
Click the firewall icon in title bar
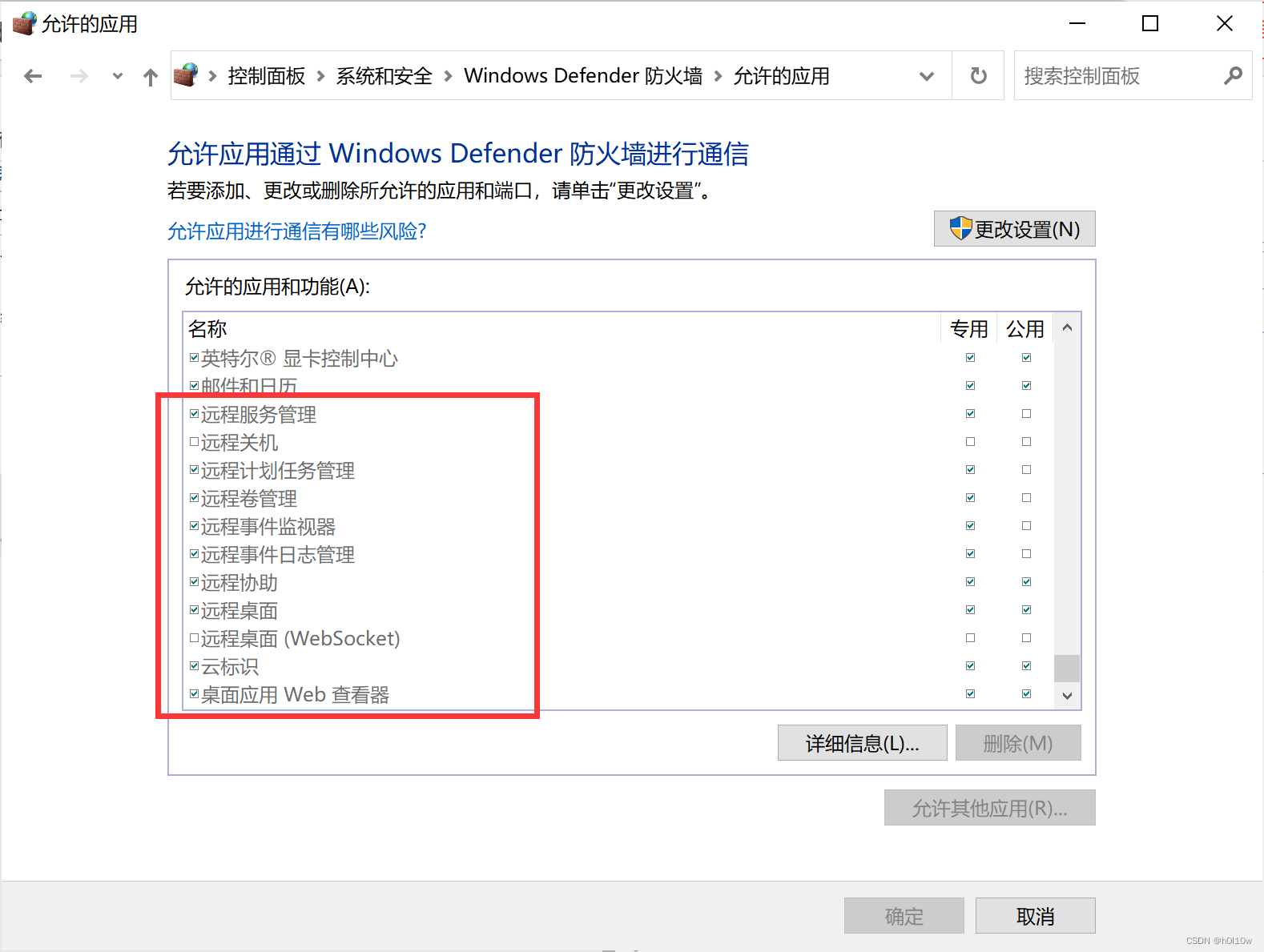24,23
